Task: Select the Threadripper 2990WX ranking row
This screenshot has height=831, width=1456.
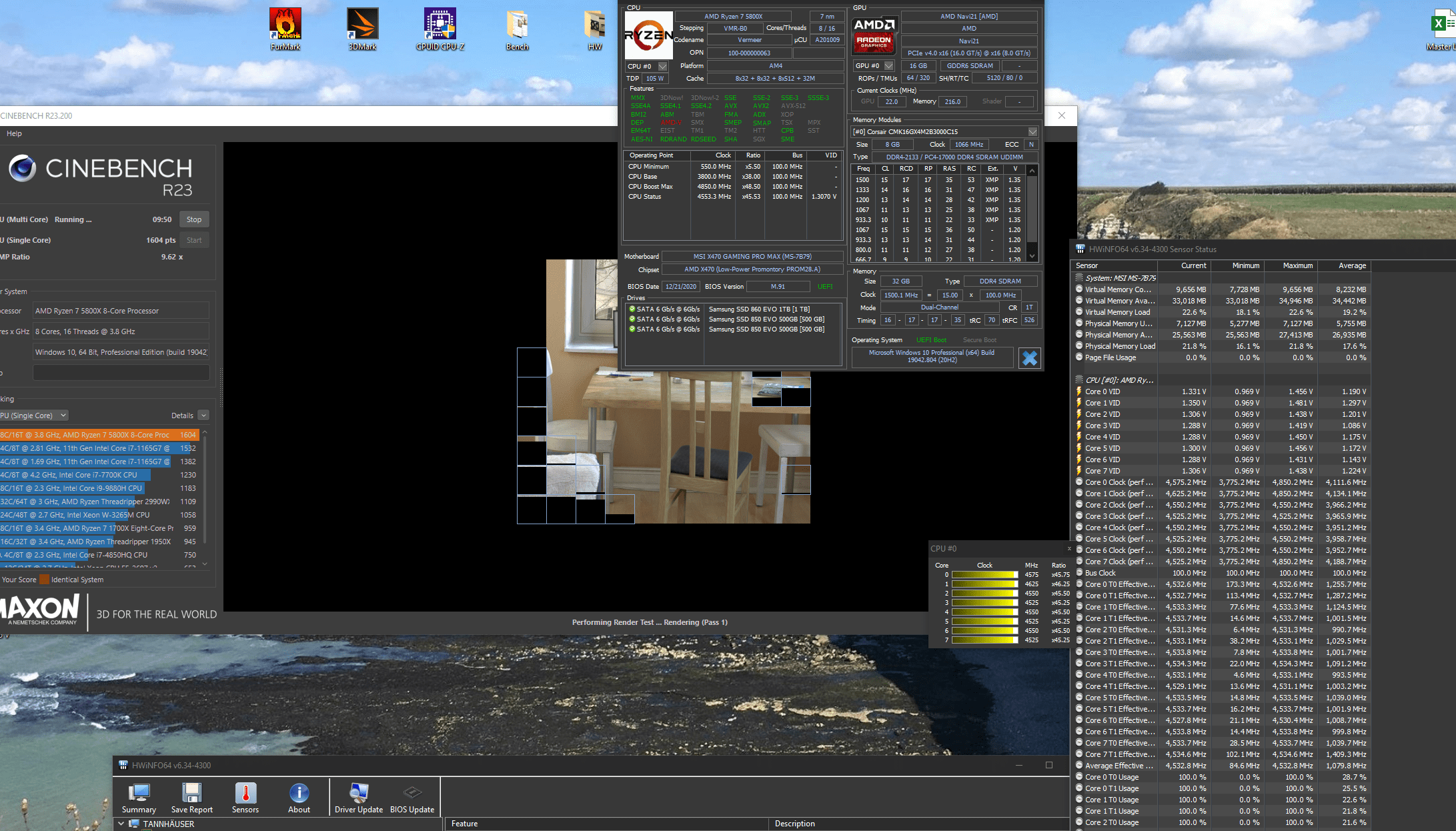Action: point(99,502)
